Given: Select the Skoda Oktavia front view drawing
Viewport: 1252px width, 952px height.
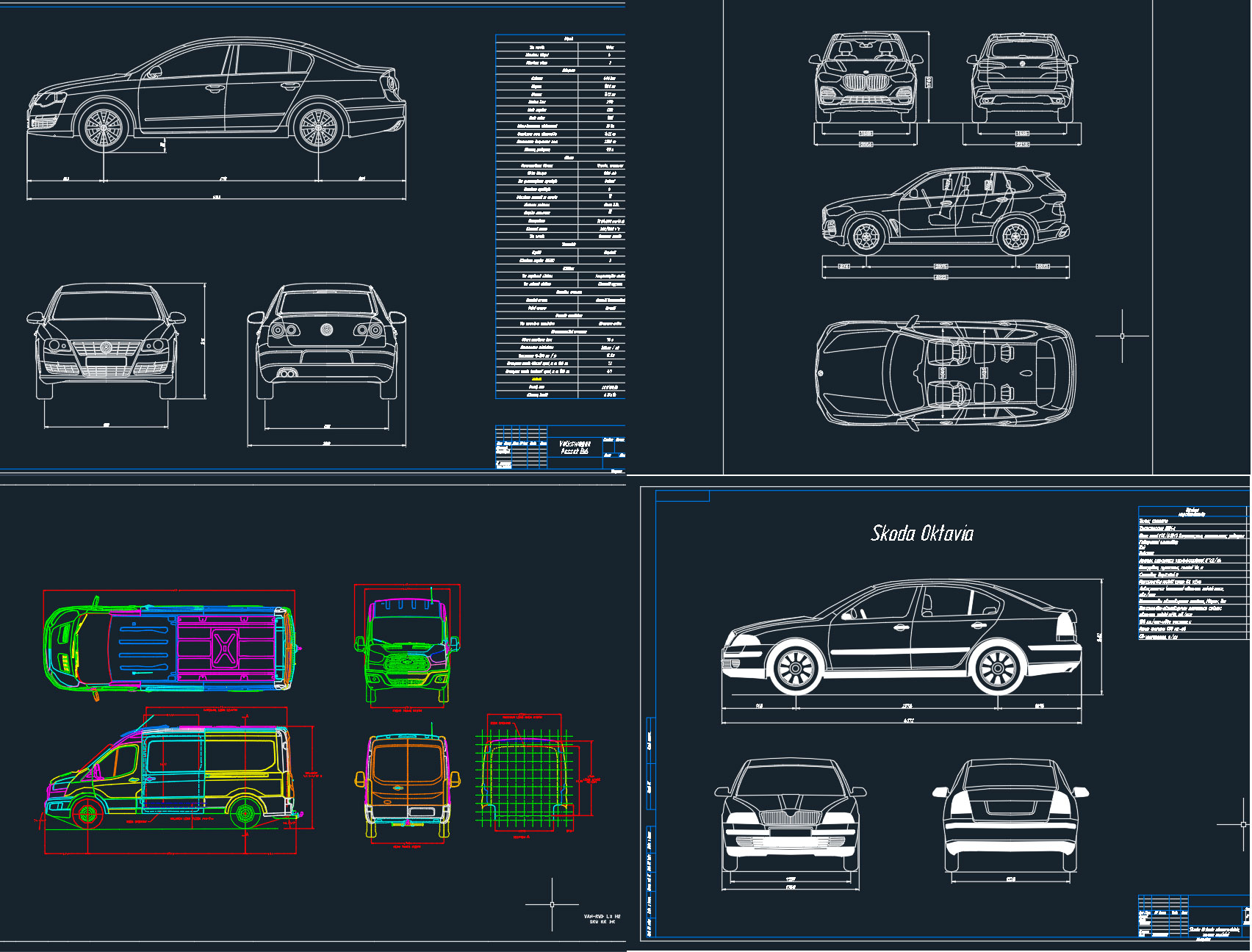Looking at the screenshot, I should pyautogui.click(x=791, y=815).
